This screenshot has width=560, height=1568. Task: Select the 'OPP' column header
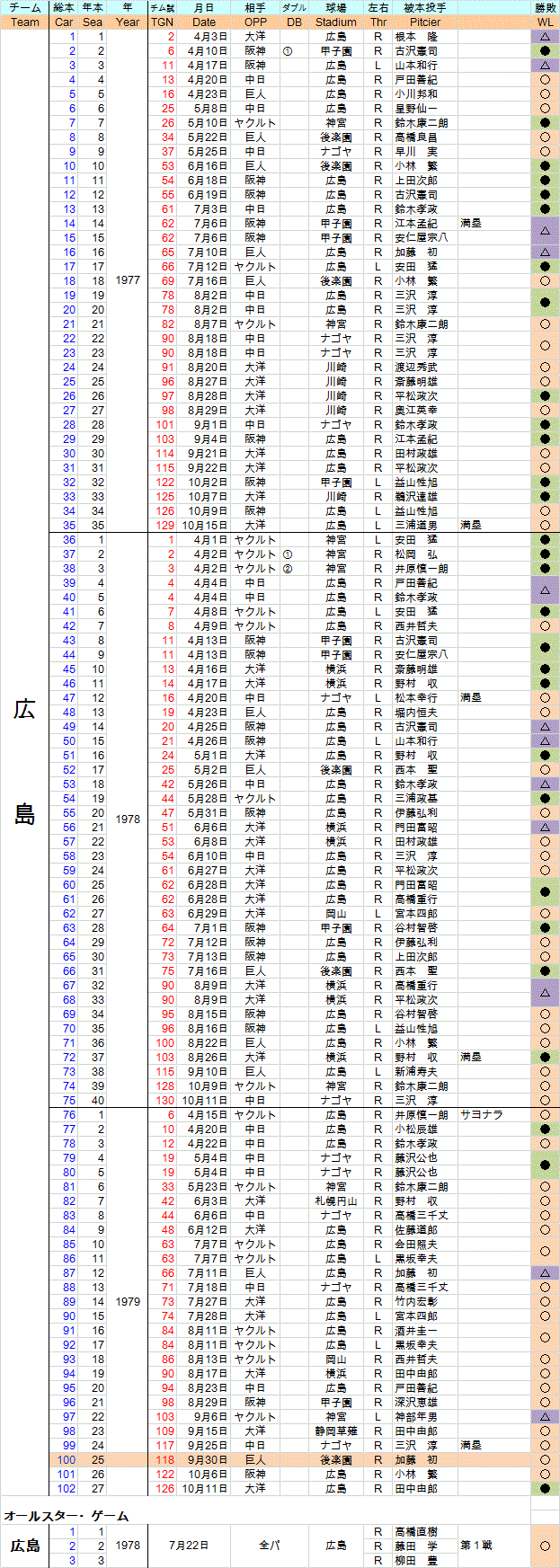tap(255, 22)
